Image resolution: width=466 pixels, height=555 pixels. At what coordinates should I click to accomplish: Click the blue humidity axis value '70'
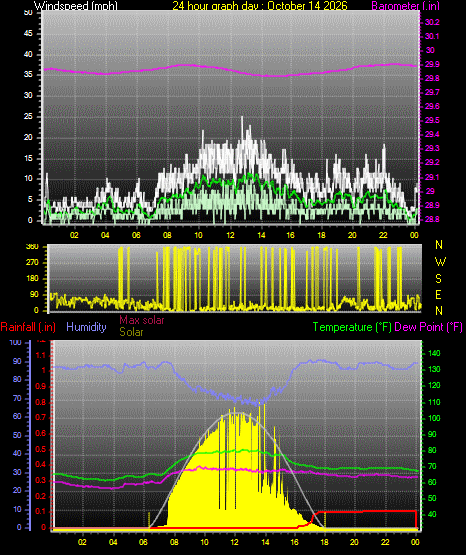(x=17, y=399)
